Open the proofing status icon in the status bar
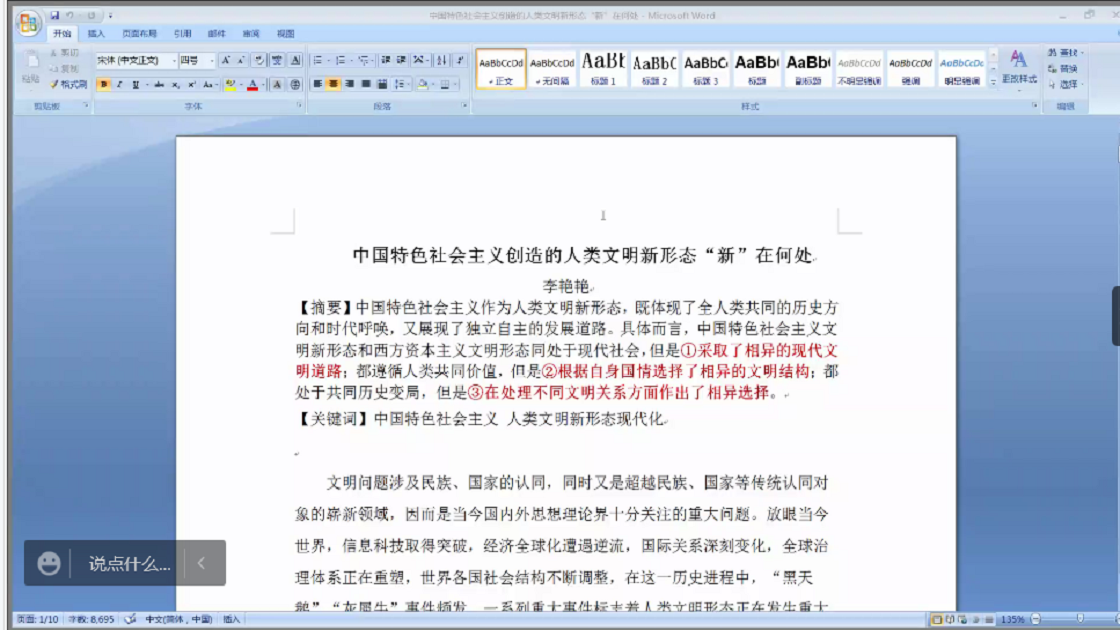 [x=130, y=619]
